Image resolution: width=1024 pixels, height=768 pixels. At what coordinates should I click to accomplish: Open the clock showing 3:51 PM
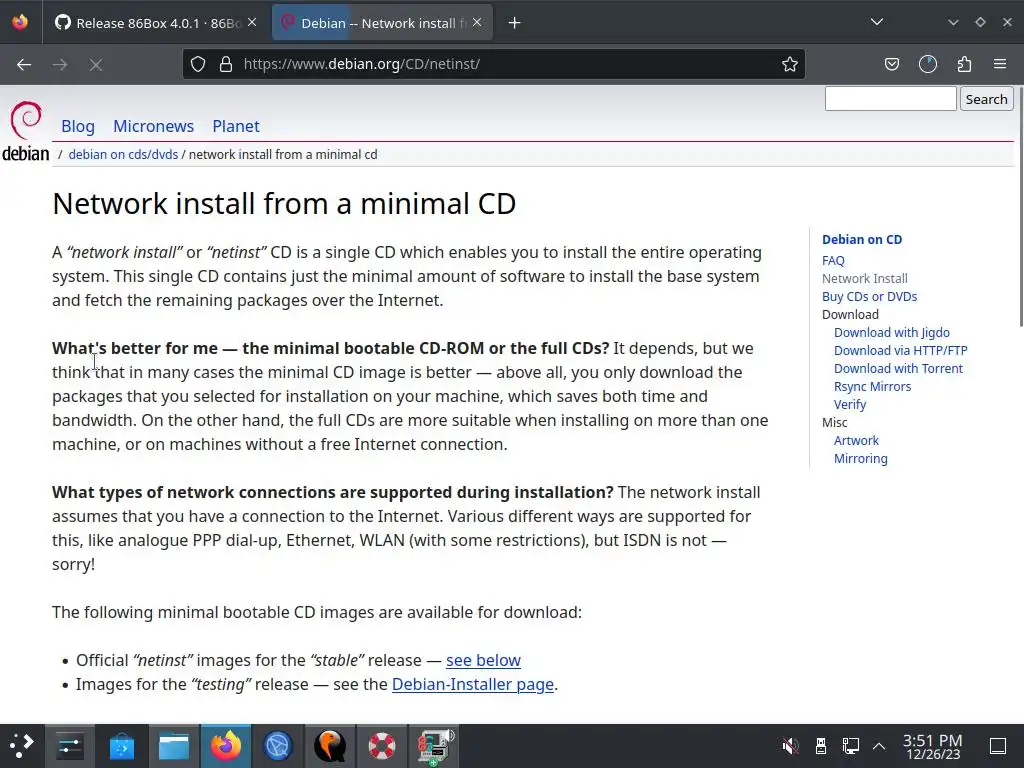[933, 746]
